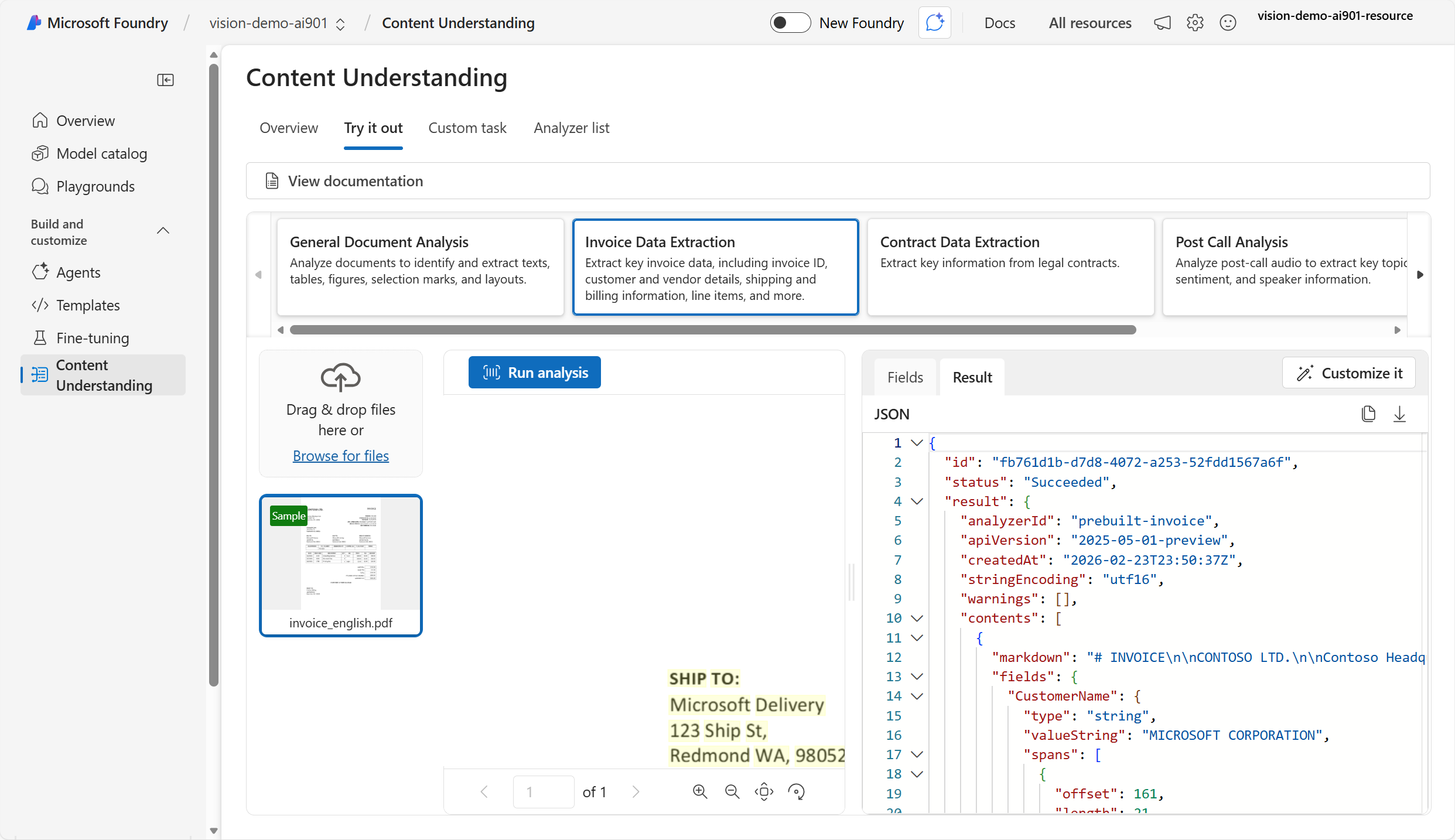The height and width of the screenshot is (840, 1455).
Task: Toggle the New Foundry switch
Action: coord(790,23)
